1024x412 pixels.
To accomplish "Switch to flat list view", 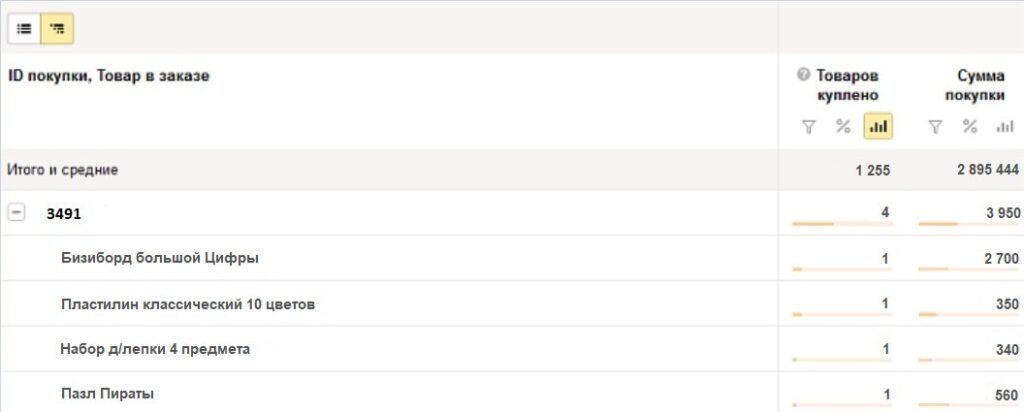I will point(24,29).
